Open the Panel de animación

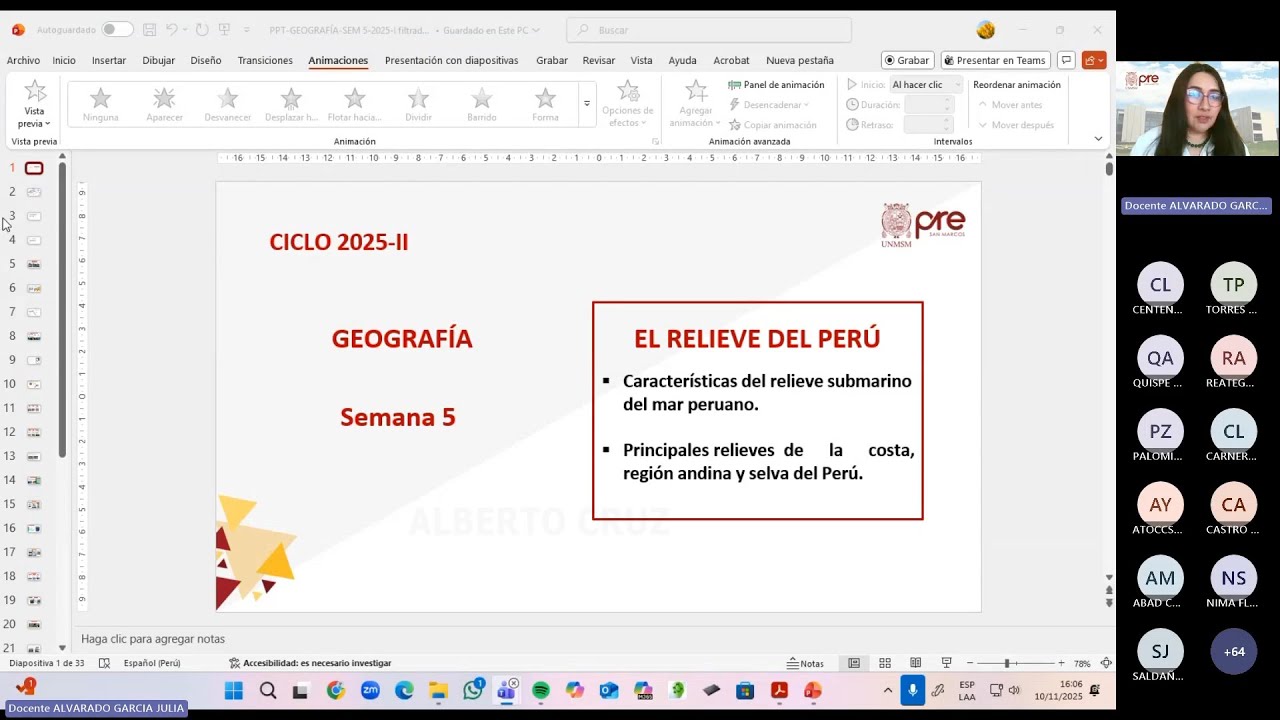[x=776, y=85]
